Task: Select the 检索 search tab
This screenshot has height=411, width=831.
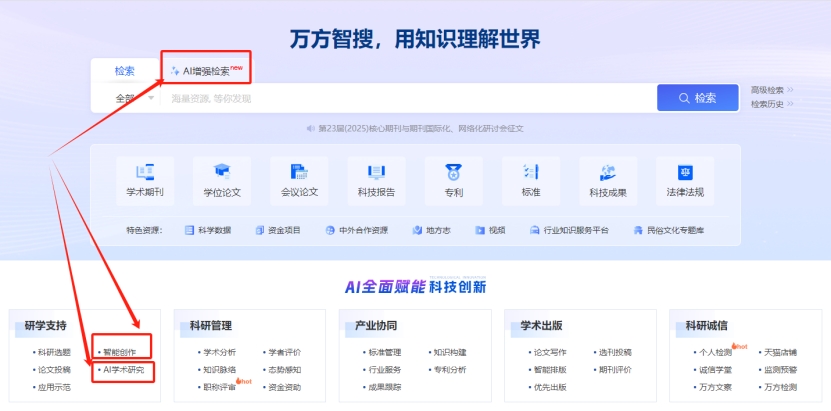Action: pyautogui.click(x=124, y=71)
